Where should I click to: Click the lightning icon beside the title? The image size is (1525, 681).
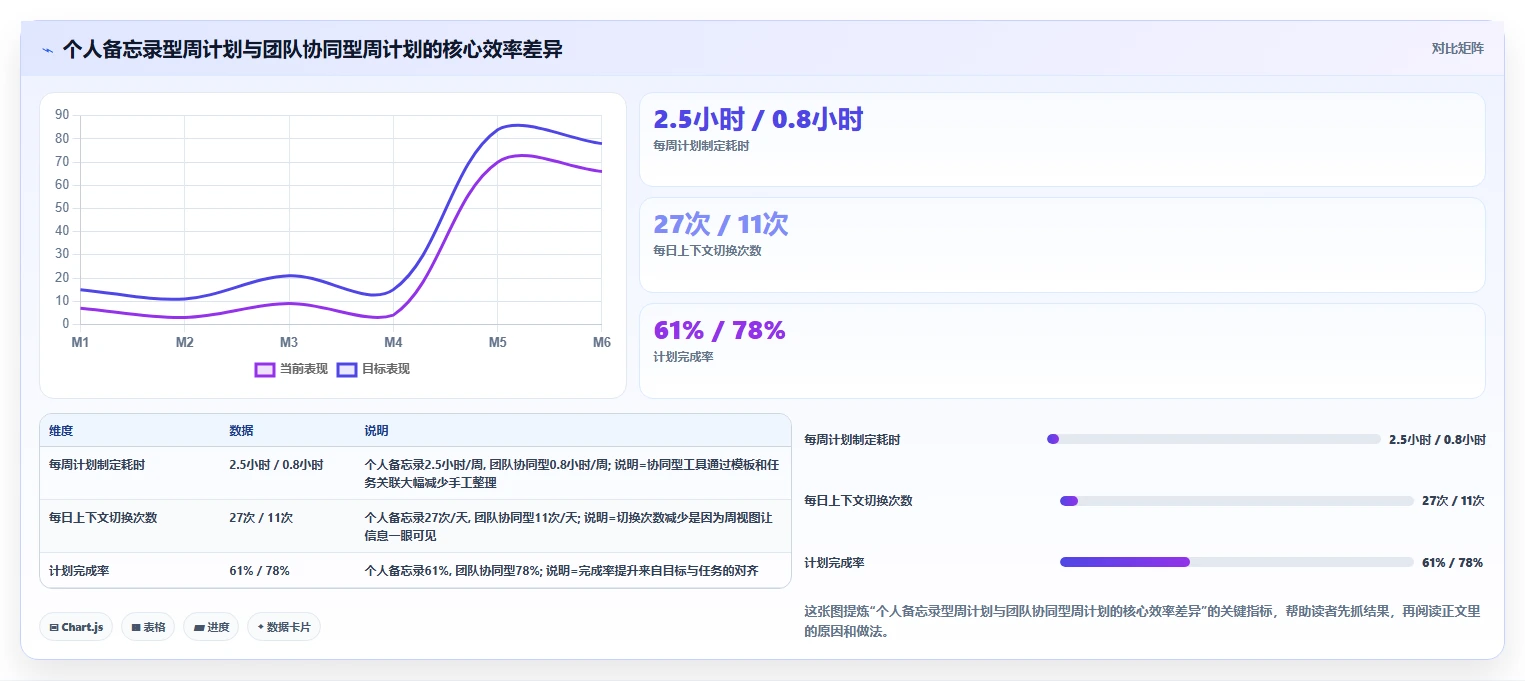[47, 49]
